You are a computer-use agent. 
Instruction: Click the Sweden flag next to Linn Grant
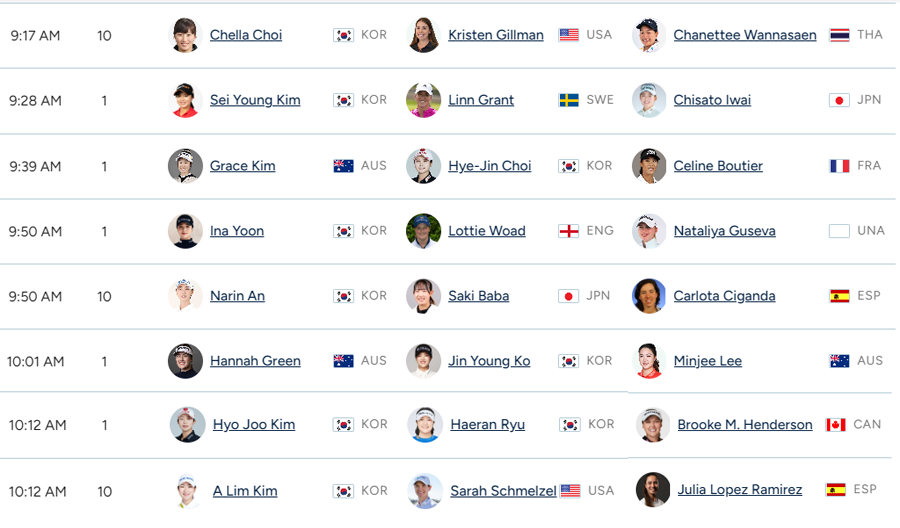(569, 100)
